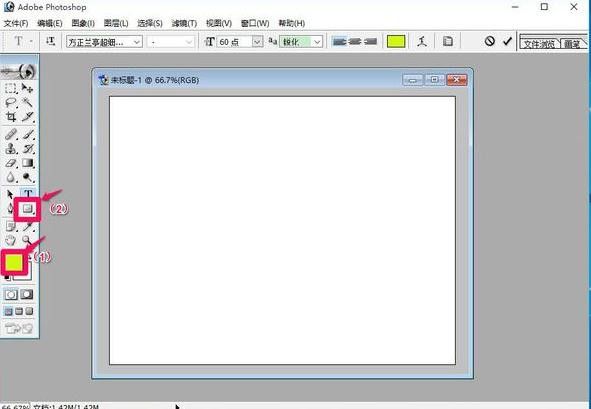Image resolution: width=591 pixels, height=409 pixels.
Task: Select the Pen tool
Action: (x=10, y=208)
